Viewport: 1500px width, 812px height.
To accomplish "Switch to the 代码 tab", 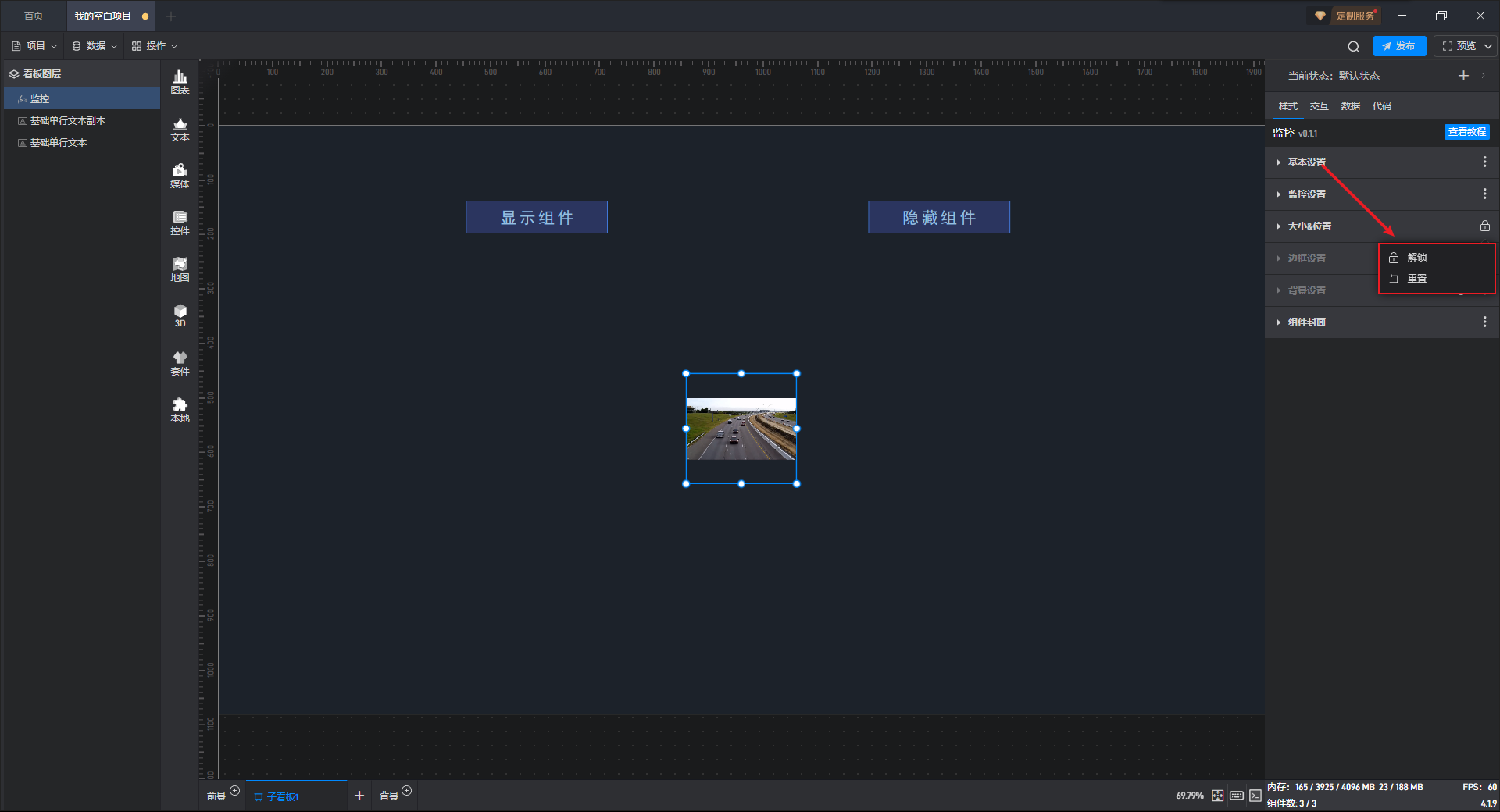I will [1382, 106].
